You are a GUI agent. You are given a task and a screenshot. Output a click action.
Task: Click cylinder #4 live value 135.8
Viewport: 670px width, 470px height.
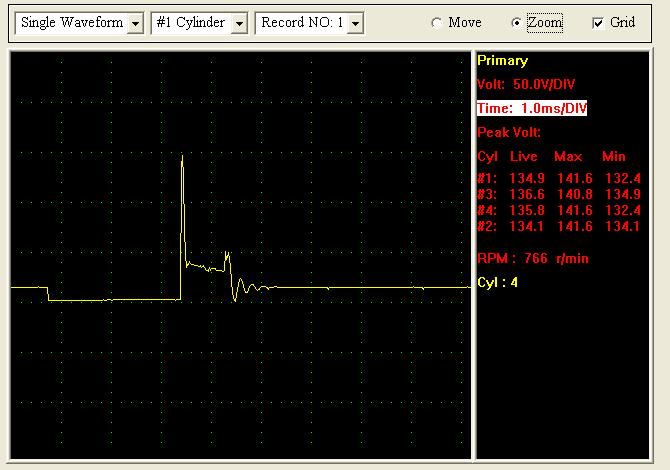pyautogui.click(x=527, y=210)
